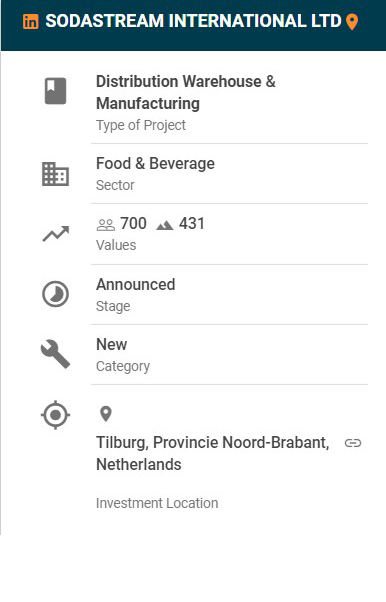Click the orange map pin in header
The image size is (386, 602).
(x=352, y=22)
